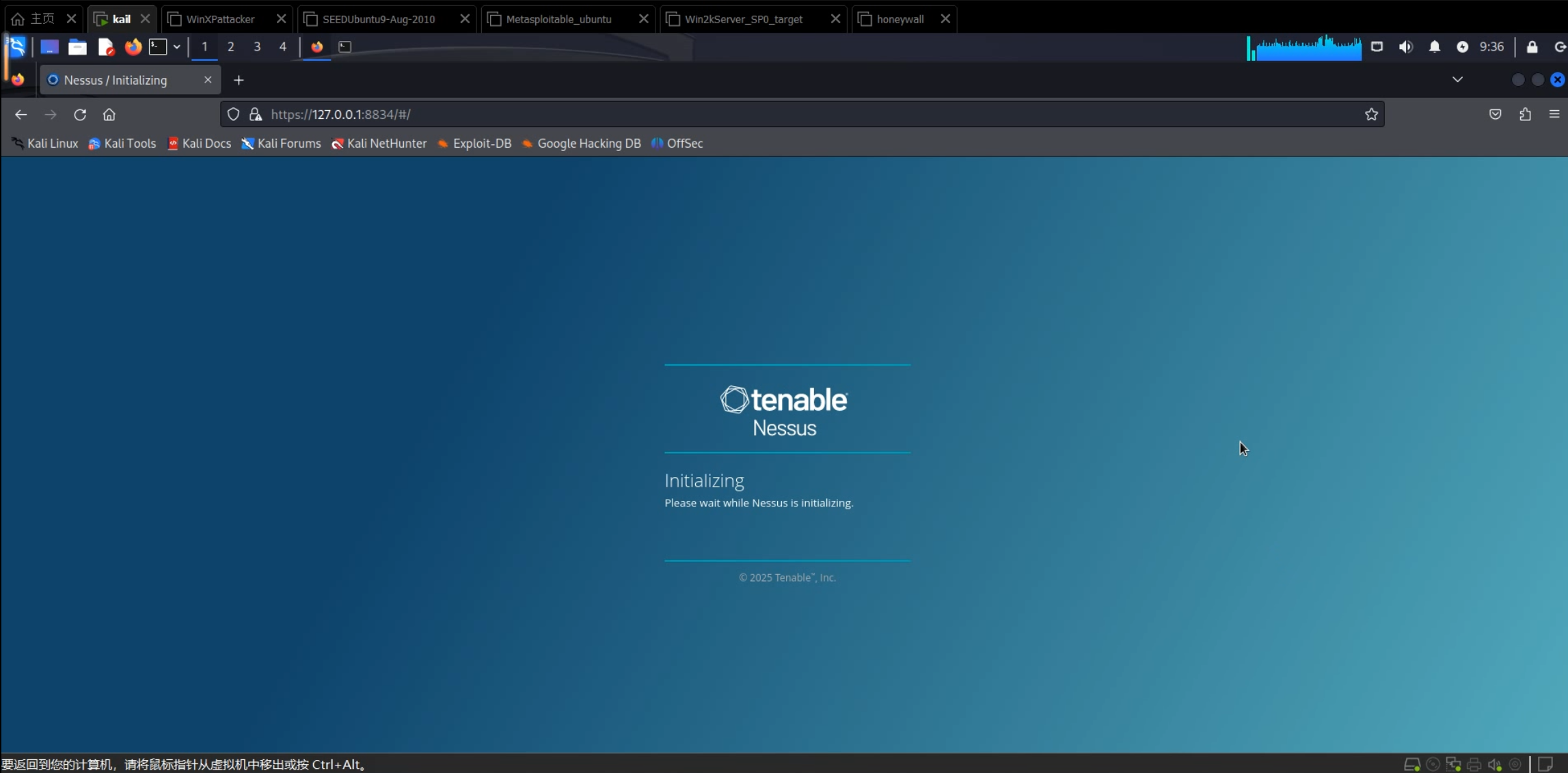Click the tracking protection shield icon
The image size is (1568, 773).
tap(233, 115)
